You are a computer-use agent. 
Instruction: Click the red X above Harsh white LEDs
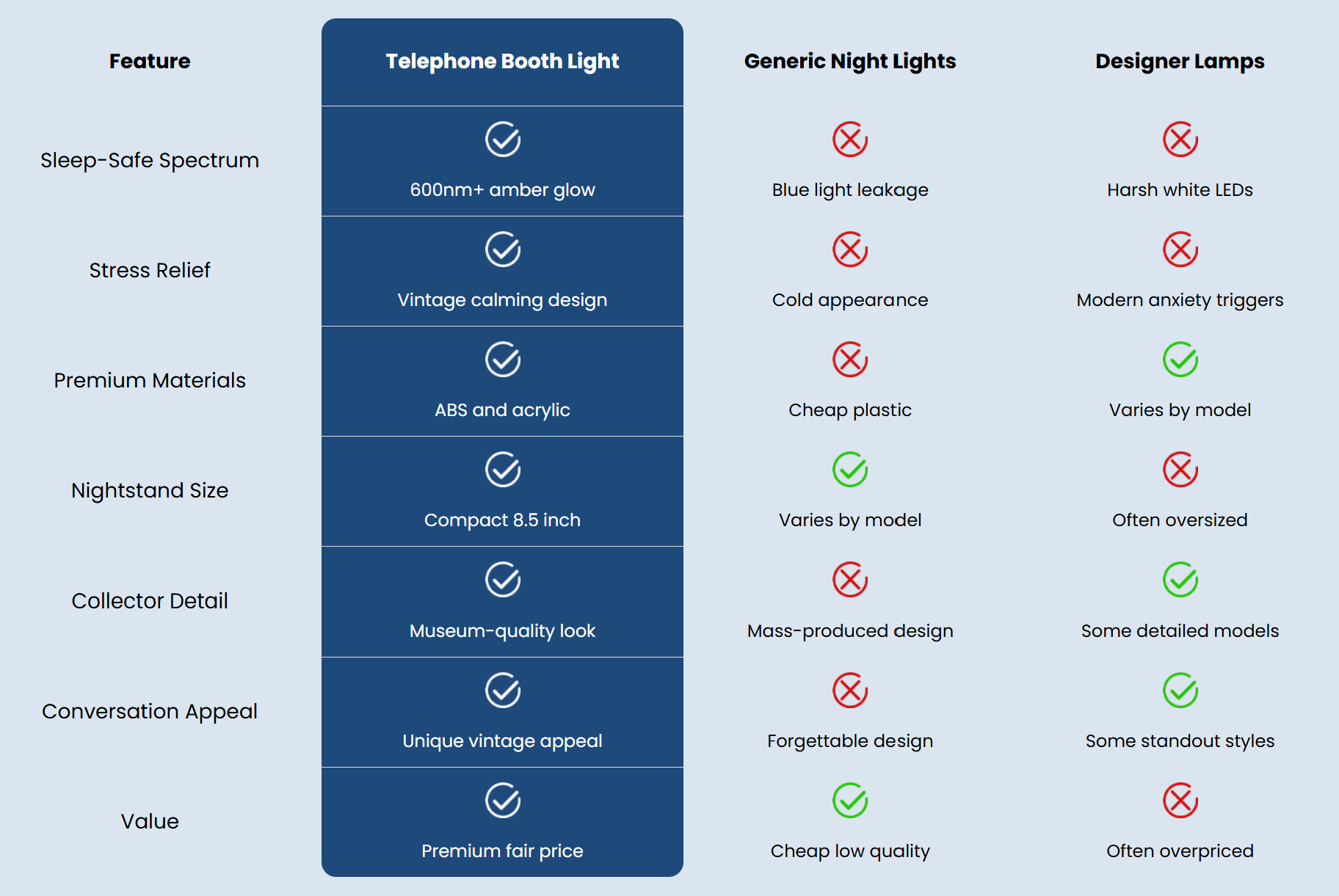tap(1180, 139)
